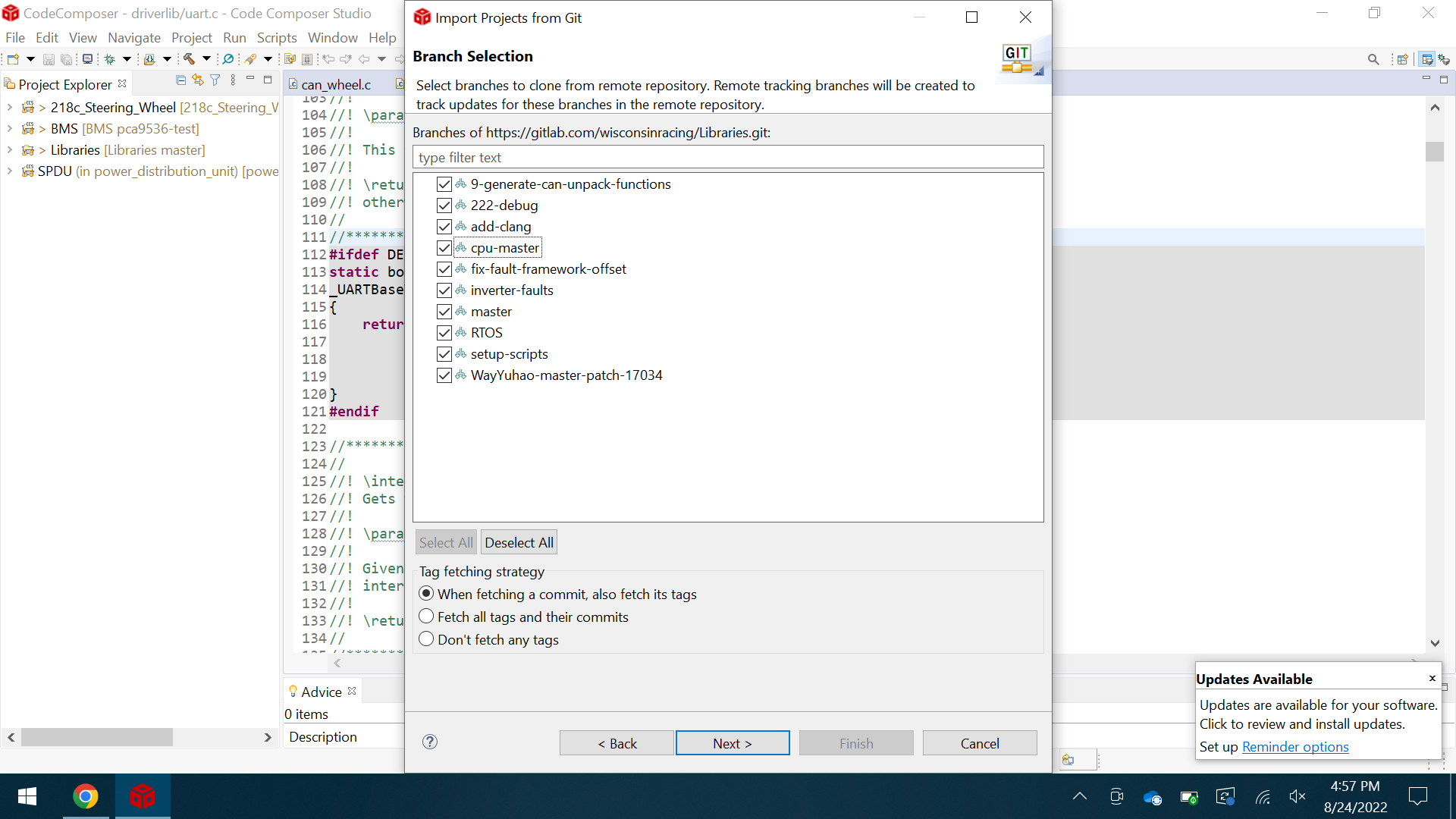Click the Build hammer icon
Viewport: 1456px width, 819px height.
pos(189,59)
